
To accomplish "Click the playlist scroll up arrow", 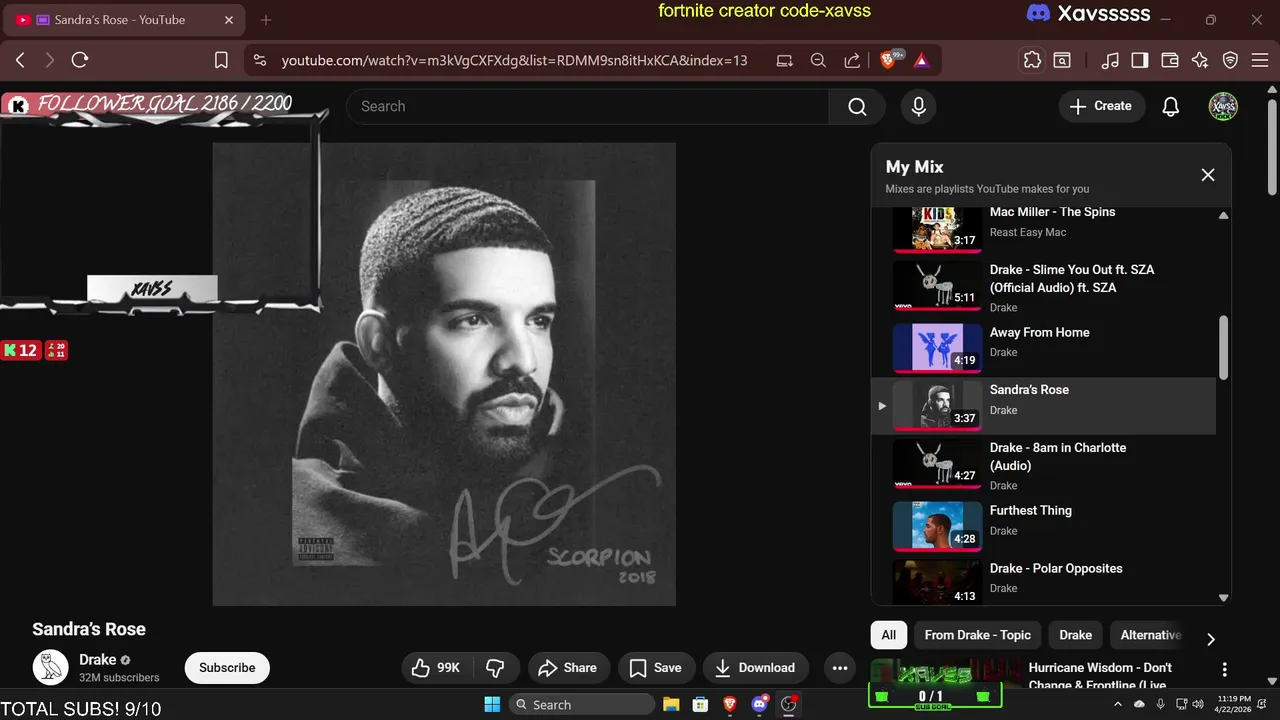I will 1223,215.
